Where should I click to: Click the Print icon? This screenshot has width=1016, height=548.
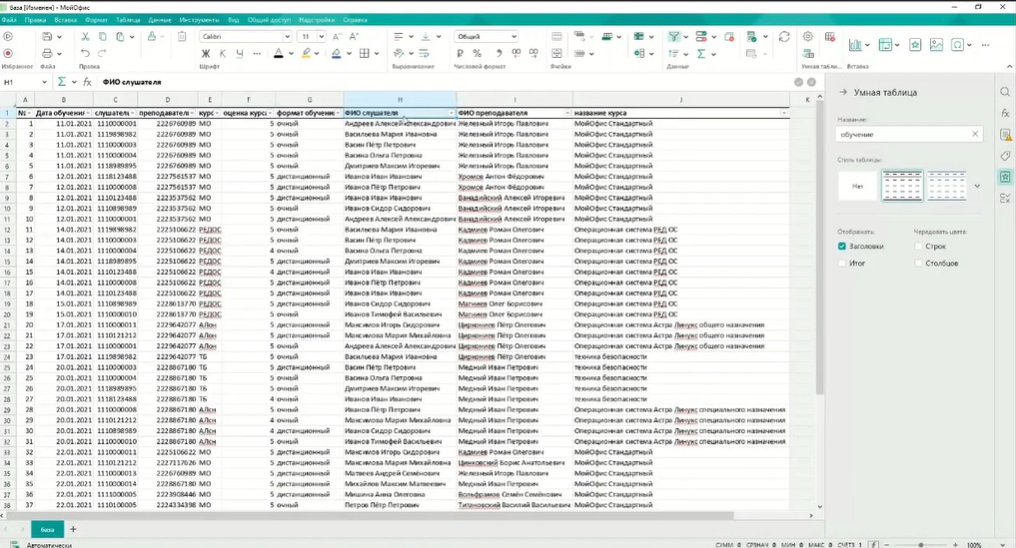coord(47,54)
